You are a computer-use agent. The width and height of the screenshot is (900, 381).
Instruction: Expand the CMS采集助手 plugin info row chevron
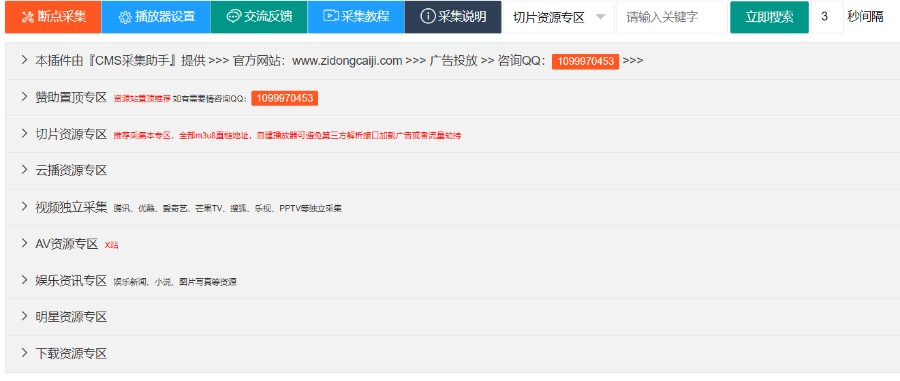[24, 59]
